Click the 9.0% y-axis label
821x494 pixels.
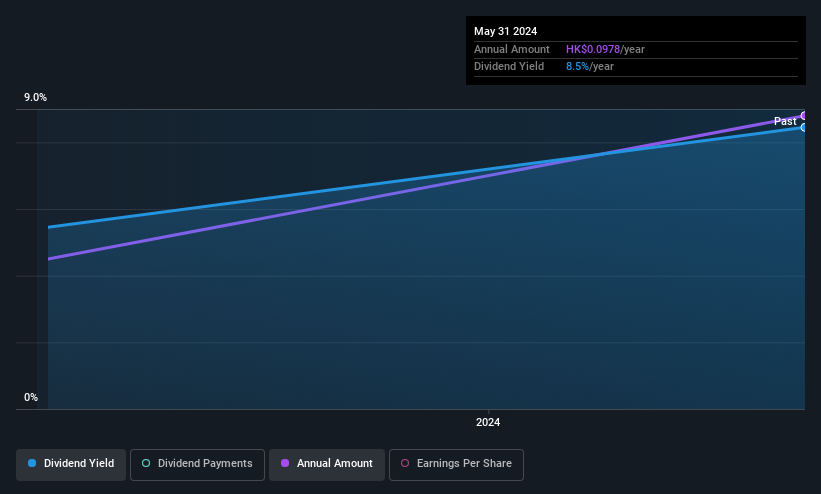[x=35, y=97]
